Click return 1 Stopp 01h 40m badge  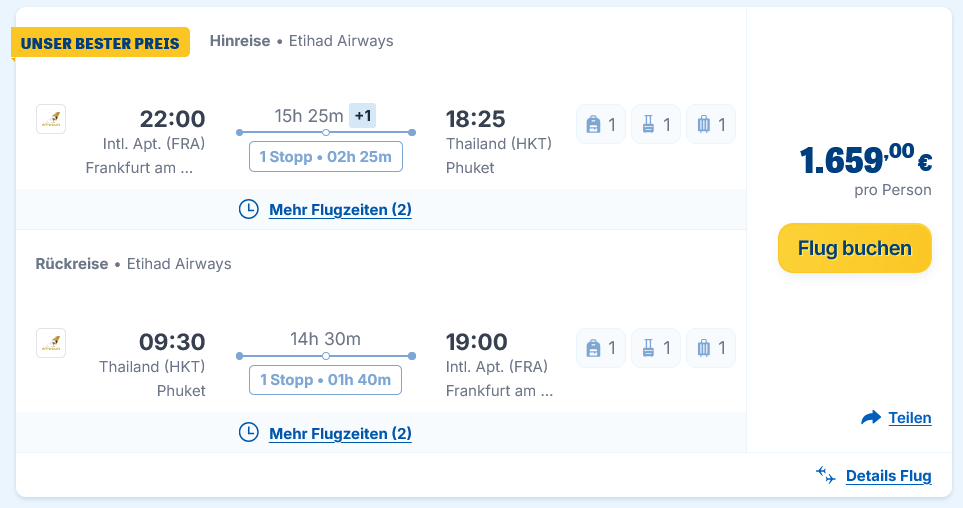[325, 380]
